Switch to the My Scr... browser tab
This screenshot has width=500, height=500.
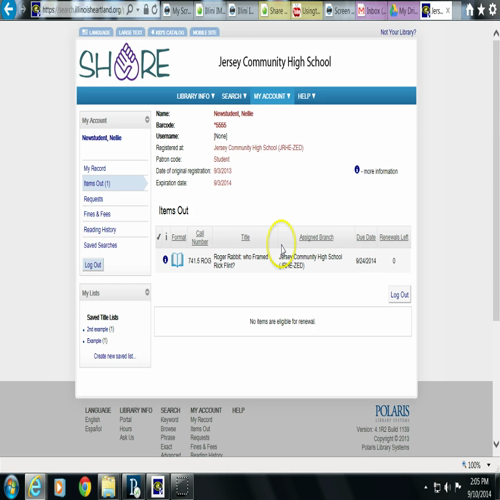(x=177, y=11)
